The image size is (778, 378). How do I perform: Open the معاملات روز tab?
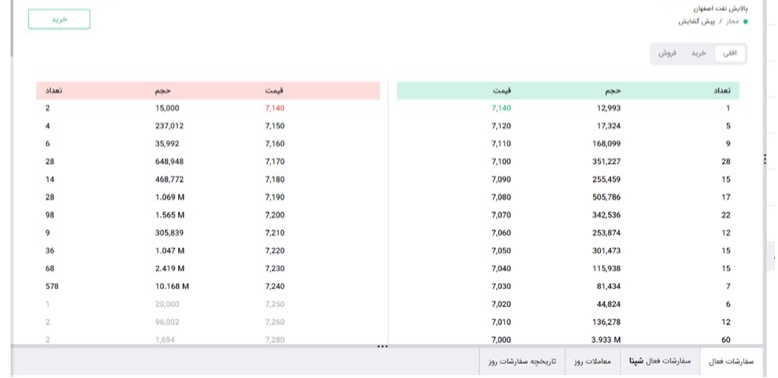pyautogui.click(x=592, y=362)
